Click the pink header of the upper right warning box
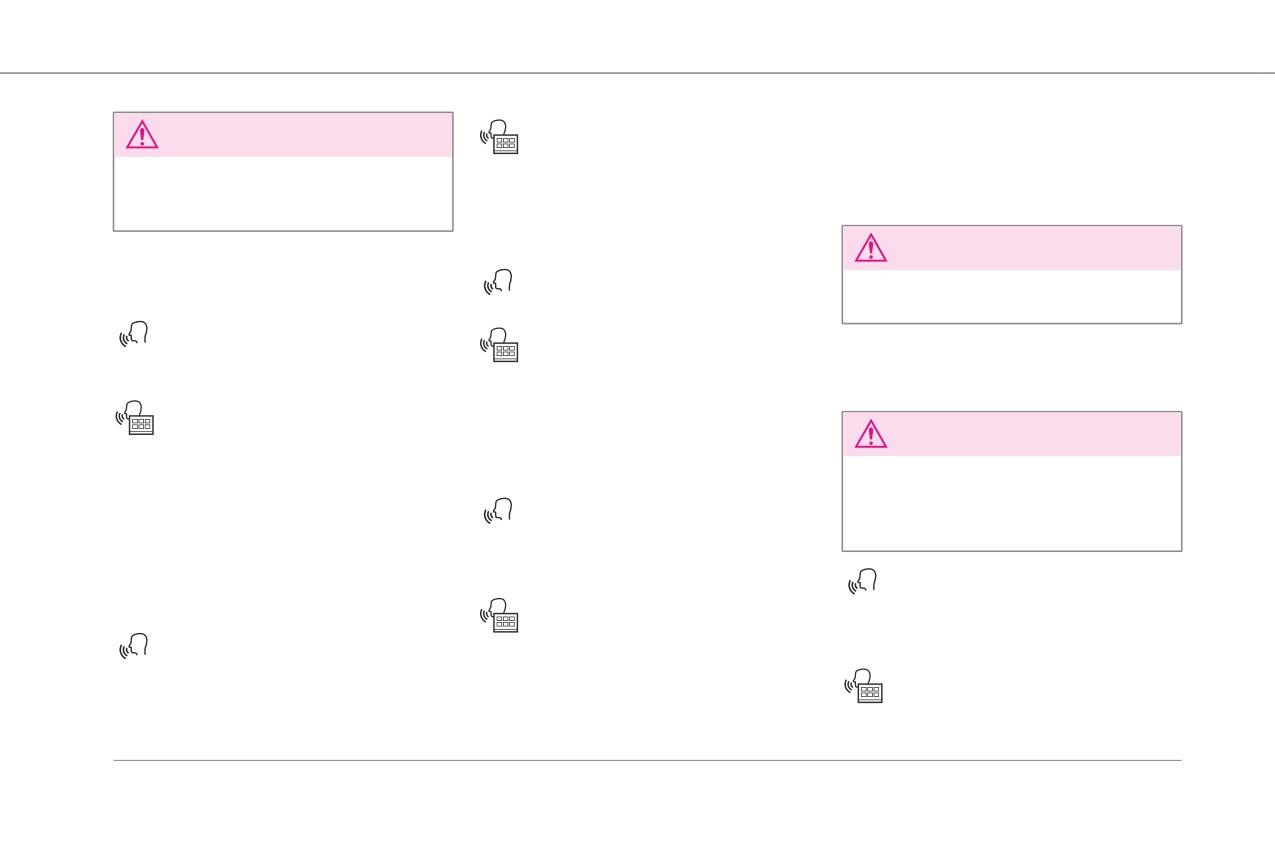The width and height of the screenshot is (1275, 860). click(x=1012, y=248)
